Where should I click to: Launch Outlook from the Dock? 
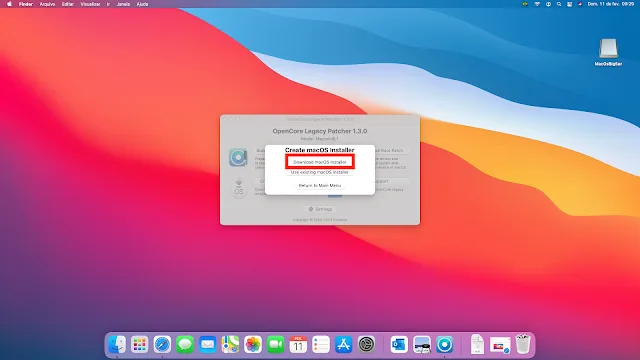point(399,344)
